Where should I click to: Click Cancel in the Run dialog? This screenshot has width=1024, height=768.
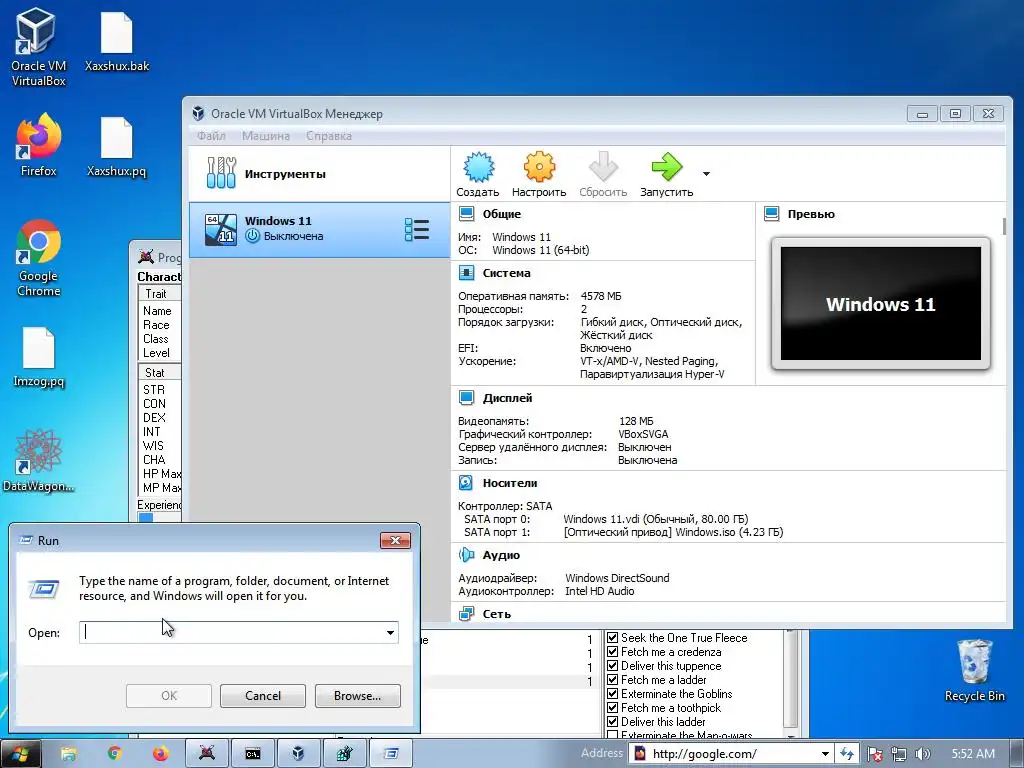263,696
